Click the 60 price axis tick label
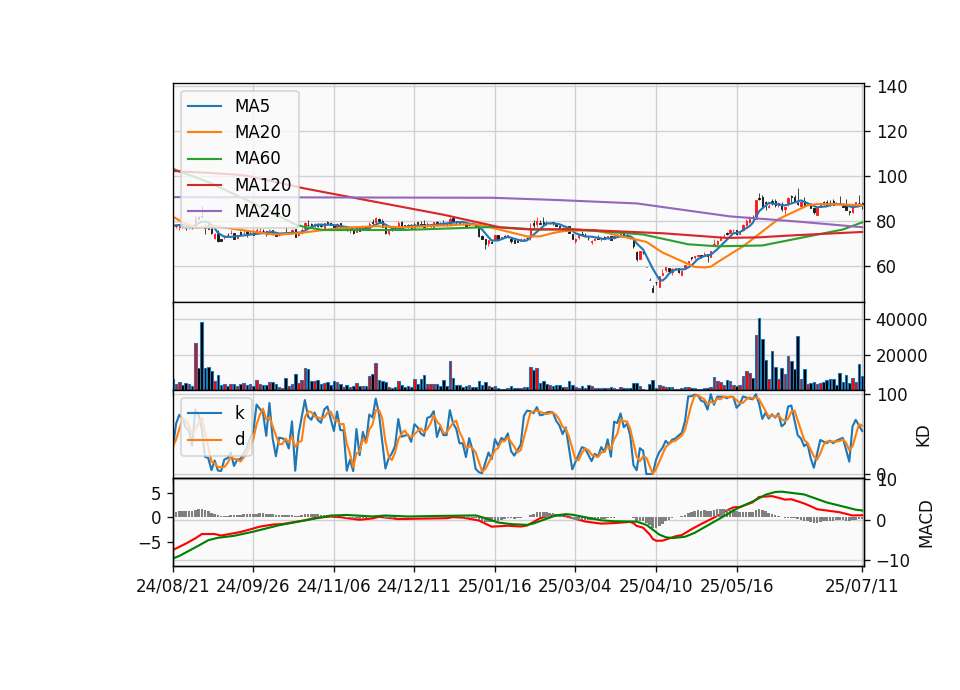 click(887, 267)
